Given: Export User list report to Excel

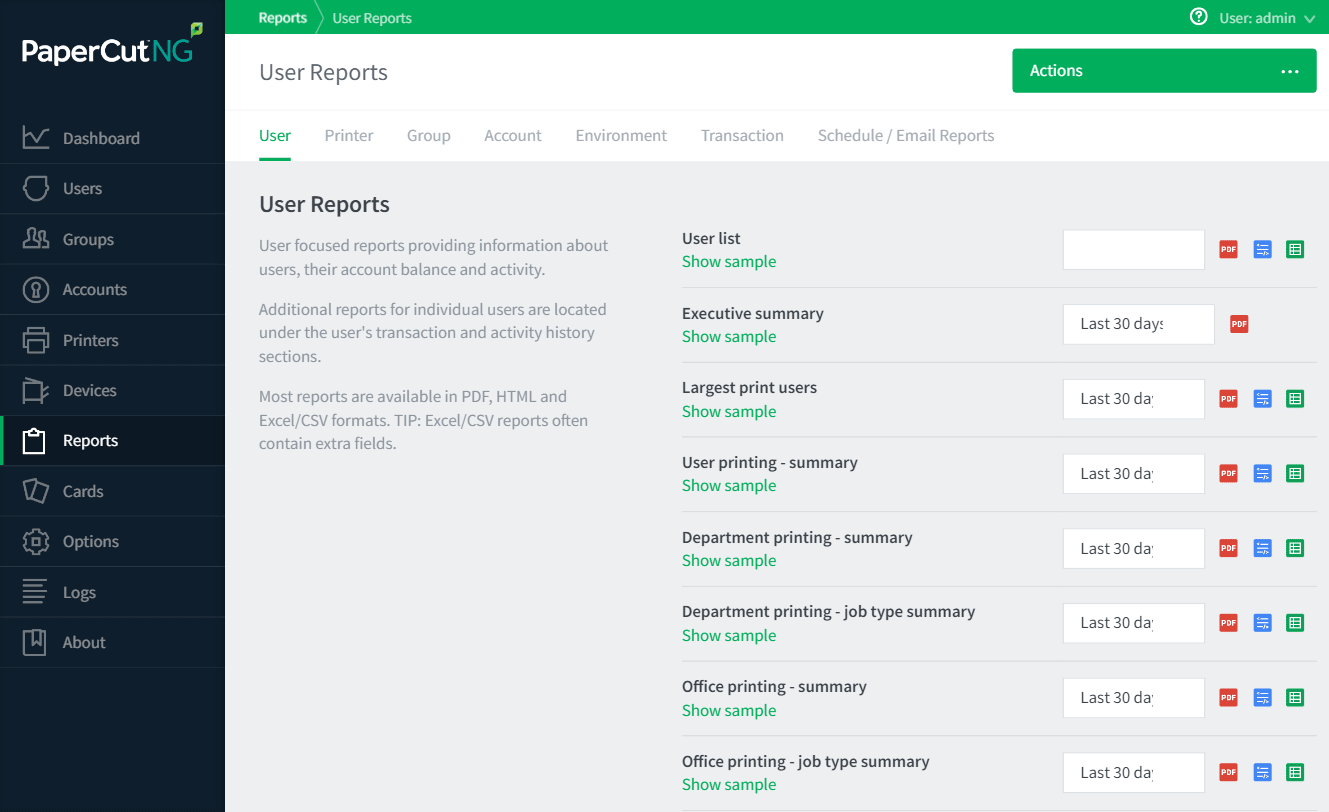Looking at the screenshot, I should (1295, 249).
